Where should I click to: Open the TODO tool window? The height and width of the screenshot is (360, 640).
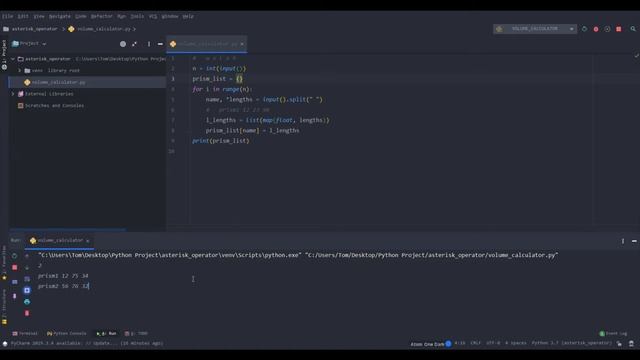point(136,333)
